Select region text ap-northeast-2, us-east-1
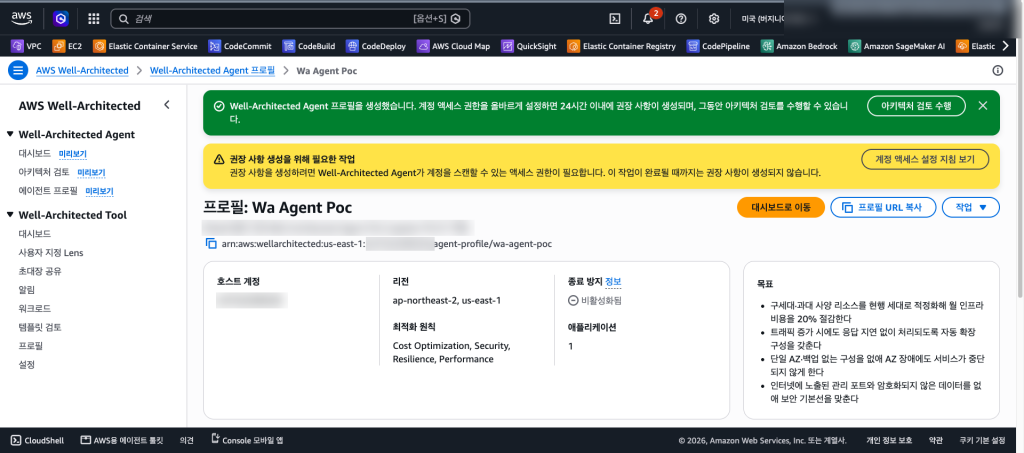Screen dimensions: 1024x453 pos(447,301)
